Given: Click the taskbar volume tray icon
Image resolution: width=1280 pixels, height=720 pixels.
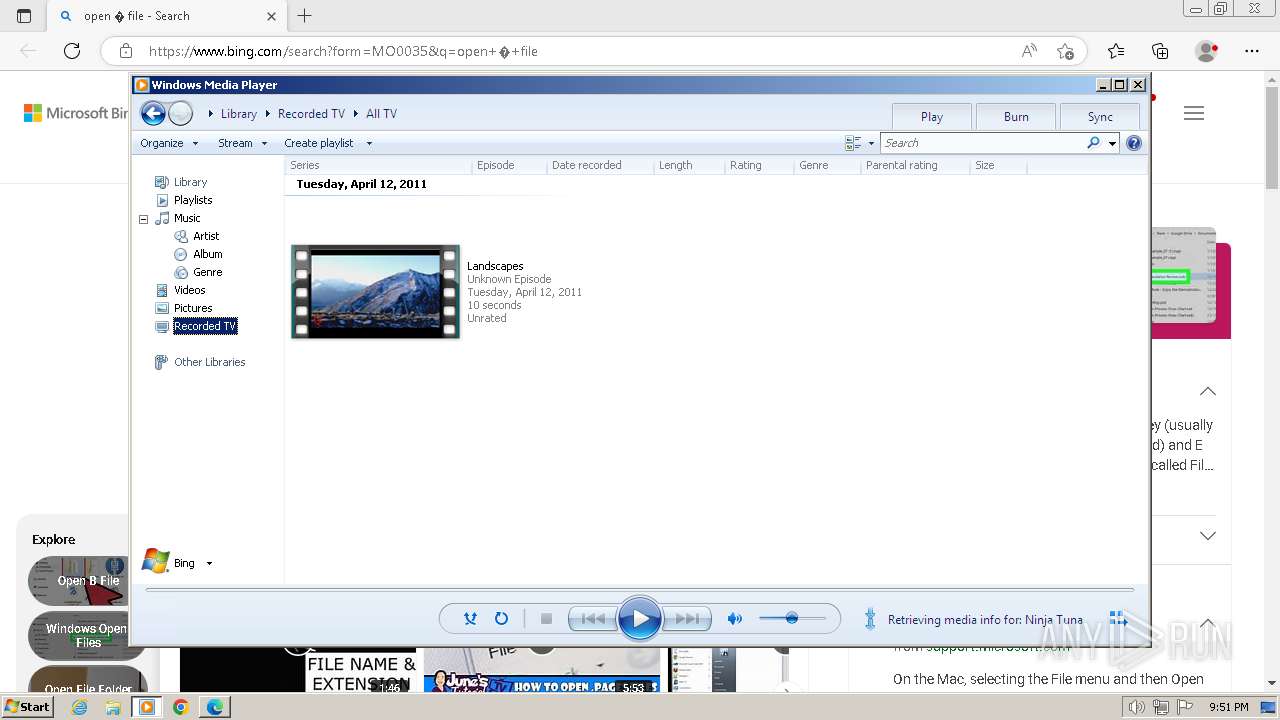Looking at the screenshot, I should tap(1137, 707).
